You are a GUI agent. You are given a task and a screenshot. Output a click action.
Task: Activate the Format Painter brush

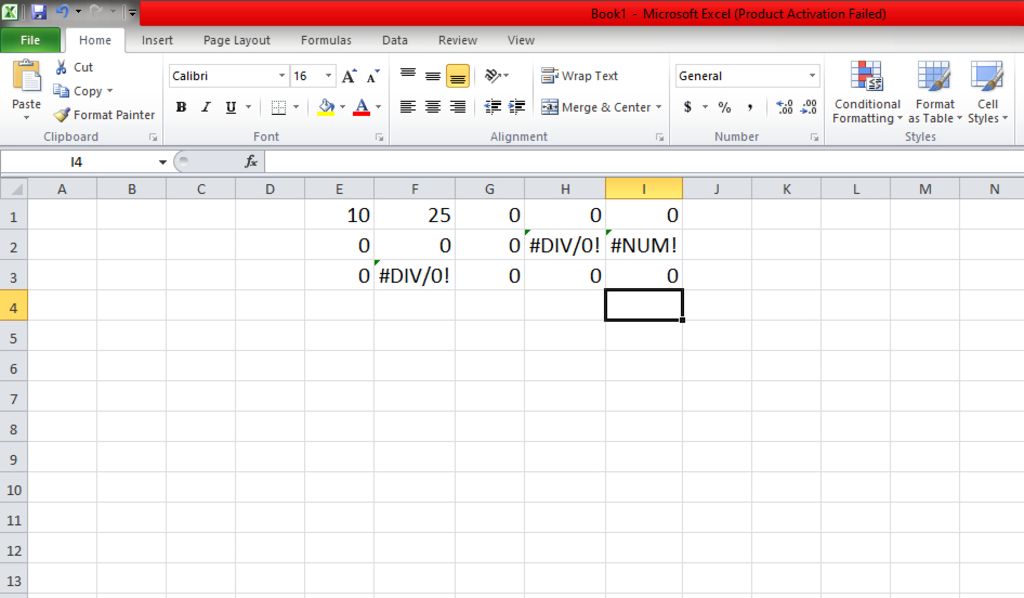(61, 115)
